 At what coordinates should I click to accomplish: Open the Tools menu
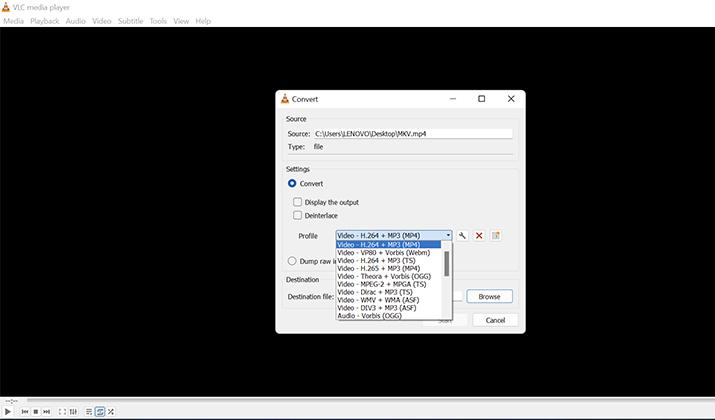tap(158, 21)
